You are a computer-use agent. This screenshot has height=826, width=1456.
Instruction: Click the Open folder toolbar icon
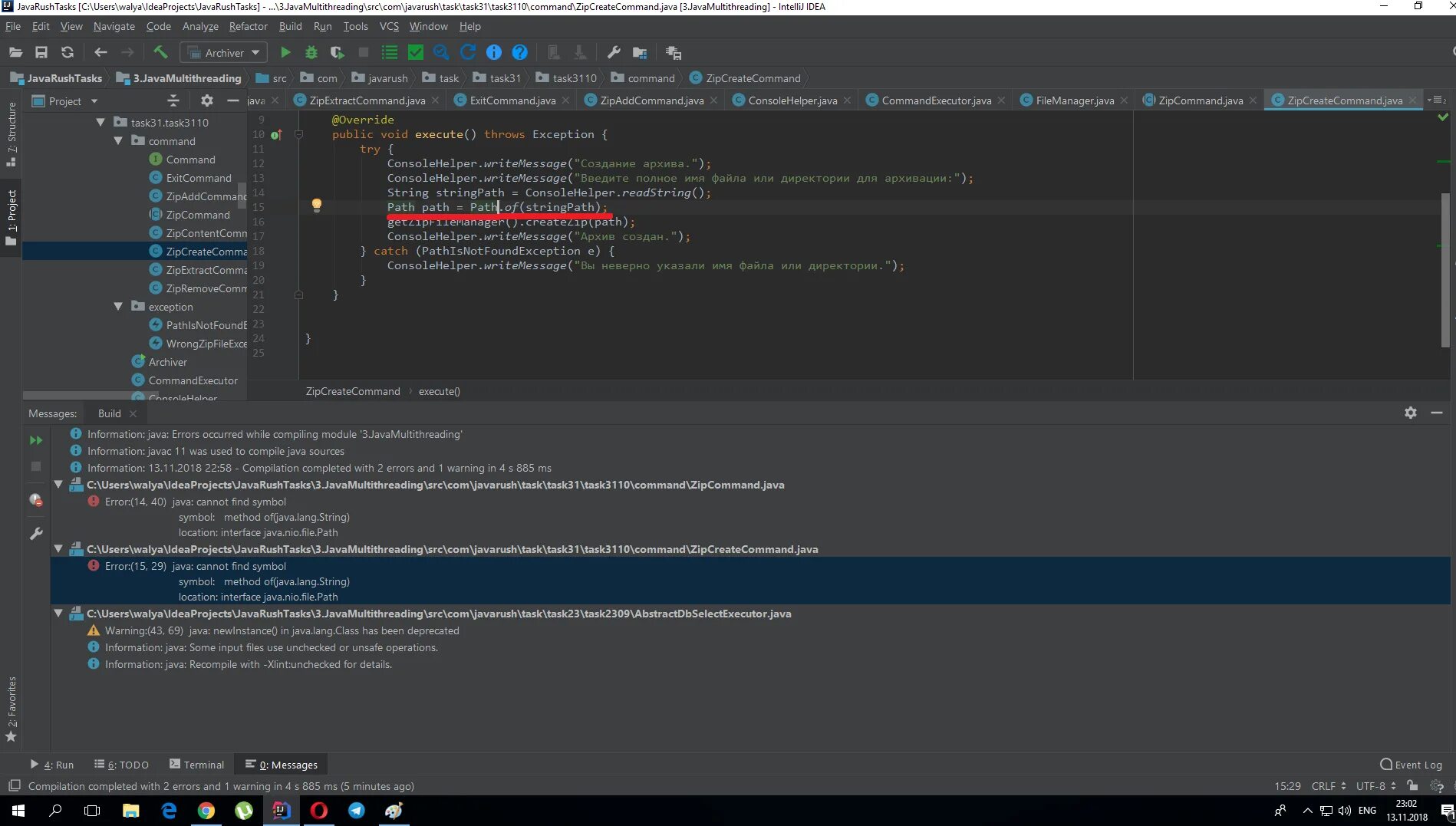pyautogui.click(x=15, y=52)
